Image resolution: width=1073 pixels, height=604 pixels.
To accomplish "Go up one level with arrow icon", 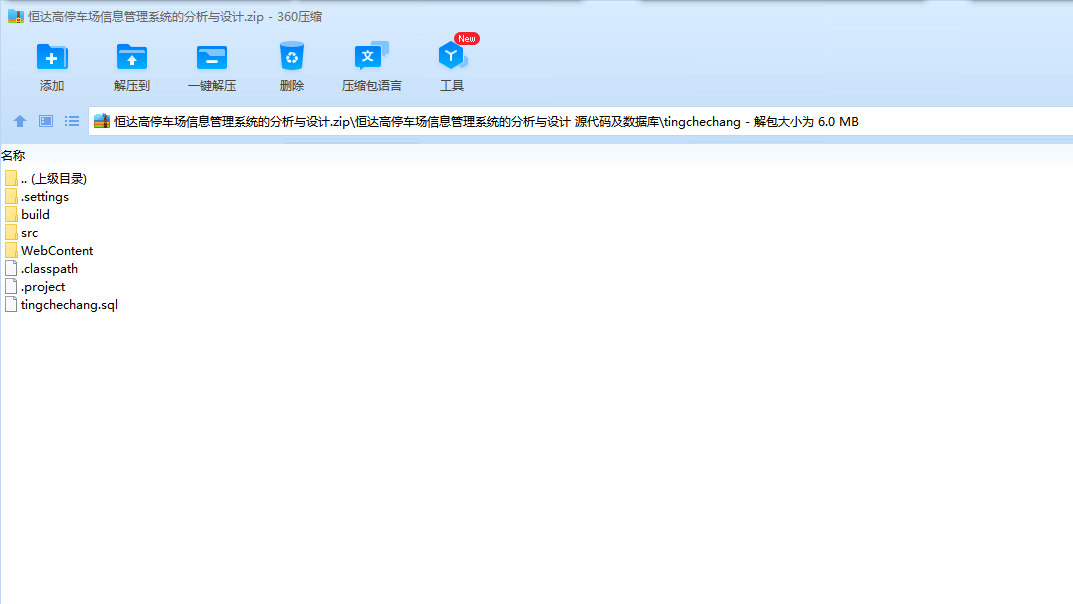I will (20, 121).
